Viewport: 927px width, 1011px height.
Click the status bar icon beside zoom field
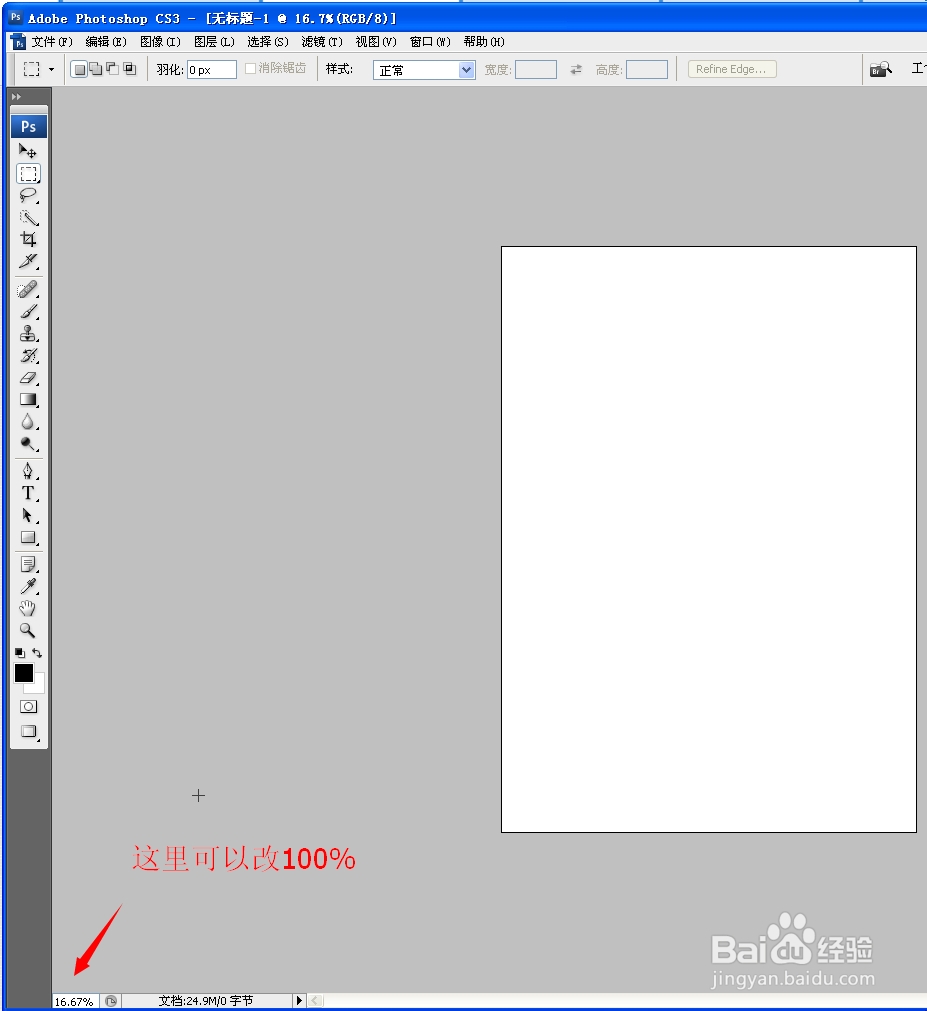coord(111,1001)
